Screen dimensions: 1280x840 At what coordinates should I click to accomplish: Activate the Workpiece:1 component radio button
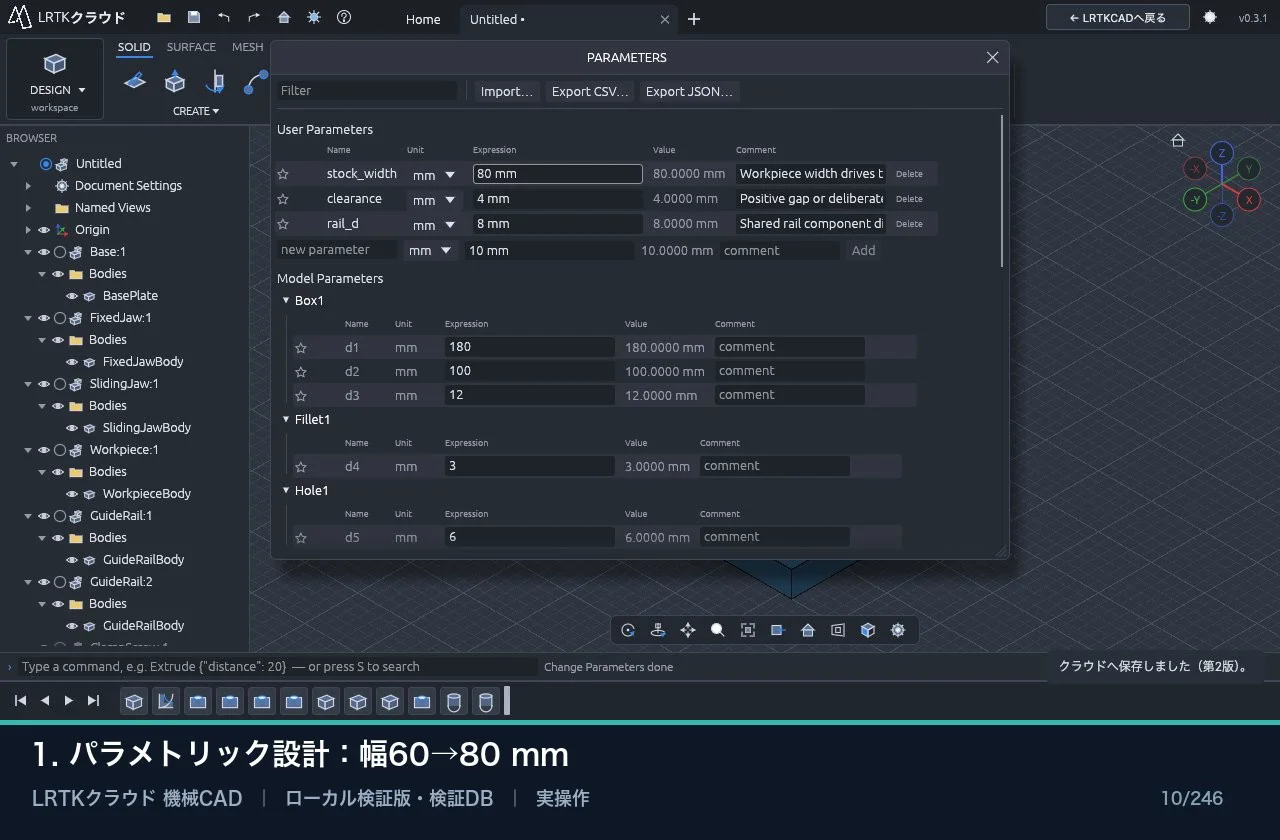(x=60, y=450)
